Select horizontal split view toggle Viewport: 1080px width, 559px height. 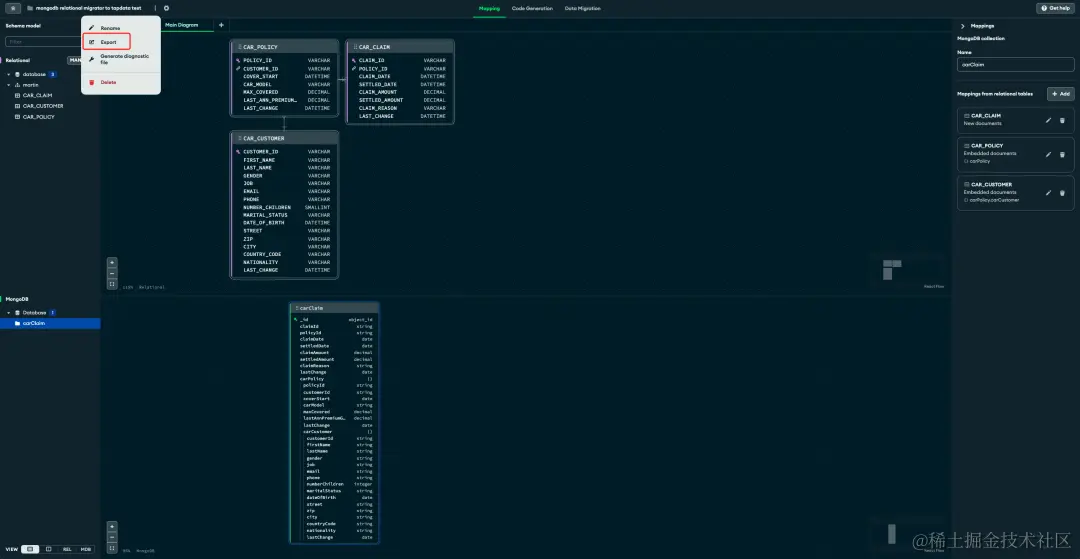(30, 549)
